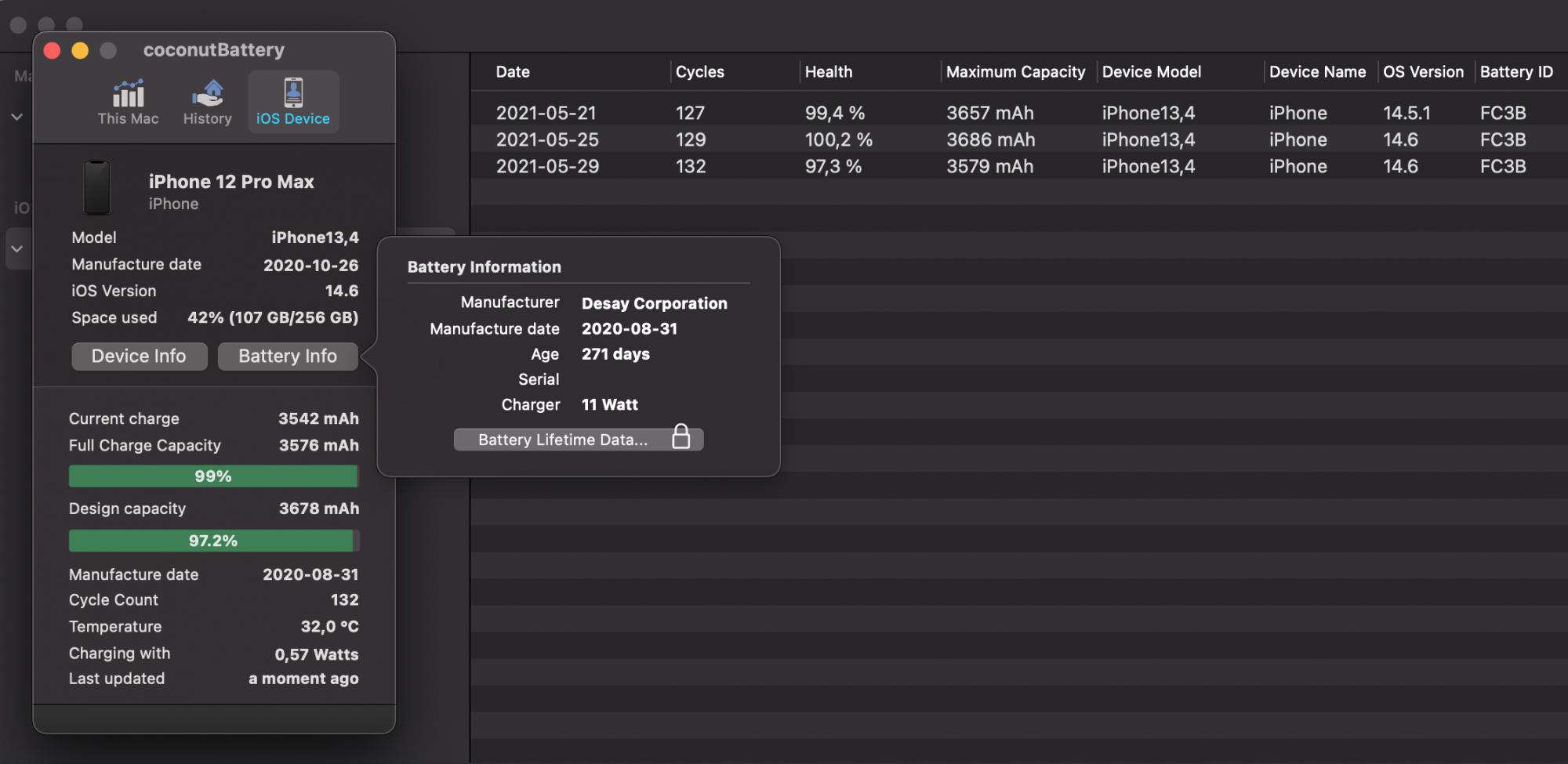The image size is (1568, 764).
Task: Click the Cycle Count value 132
Action: pyautogui.click(x=345, y=600)
